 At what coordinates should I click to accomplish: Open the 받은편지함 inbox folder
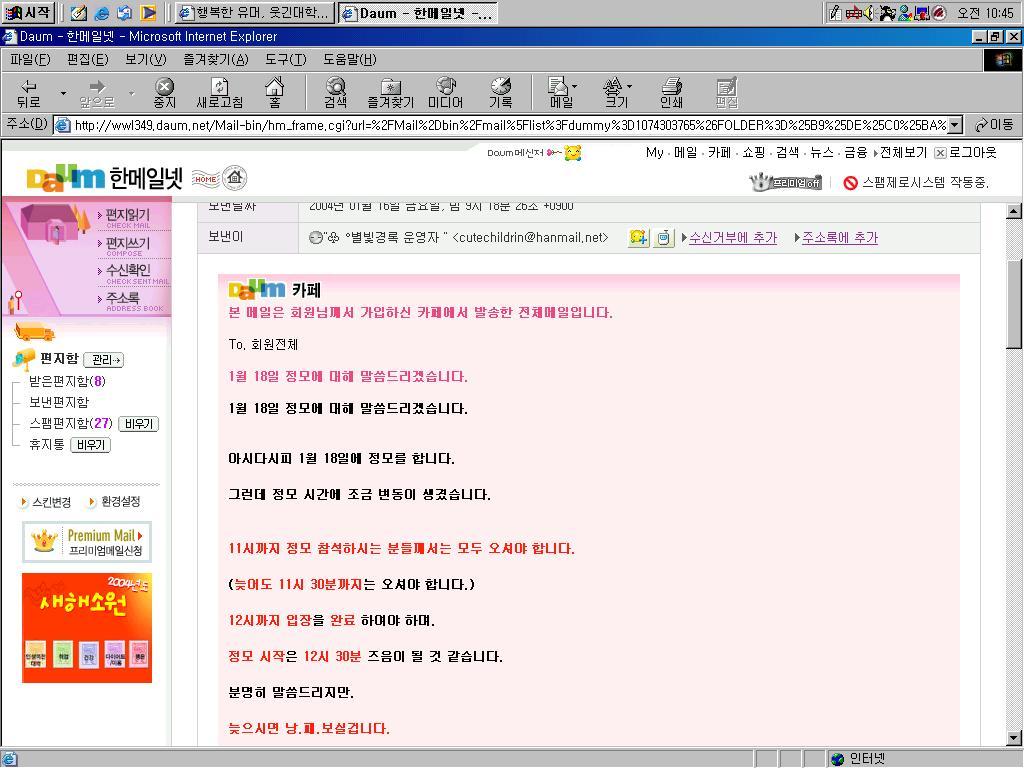pyautogui.click(x=66, y=381)
